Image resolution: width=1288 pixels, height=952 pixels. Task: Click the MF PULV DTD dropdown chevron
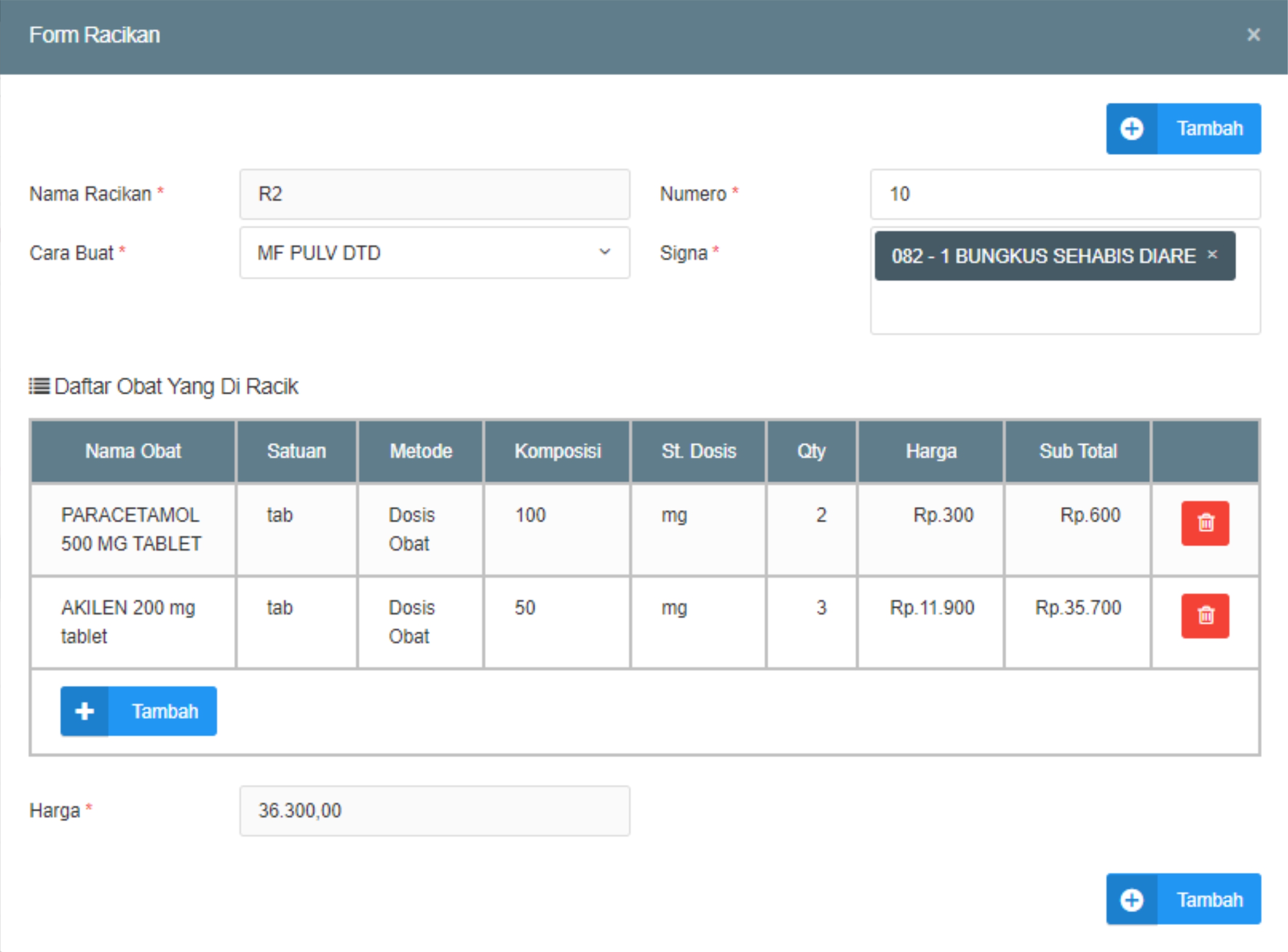604,252
